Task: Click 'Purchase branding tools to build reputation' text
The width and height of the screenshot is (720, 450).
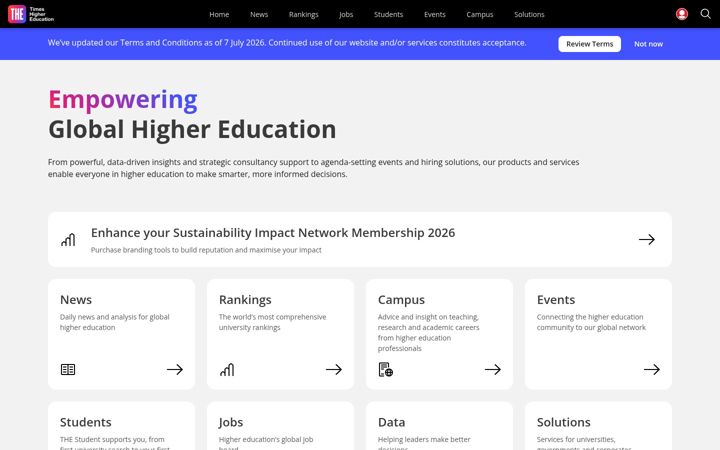Action: (x=206, y=250)
